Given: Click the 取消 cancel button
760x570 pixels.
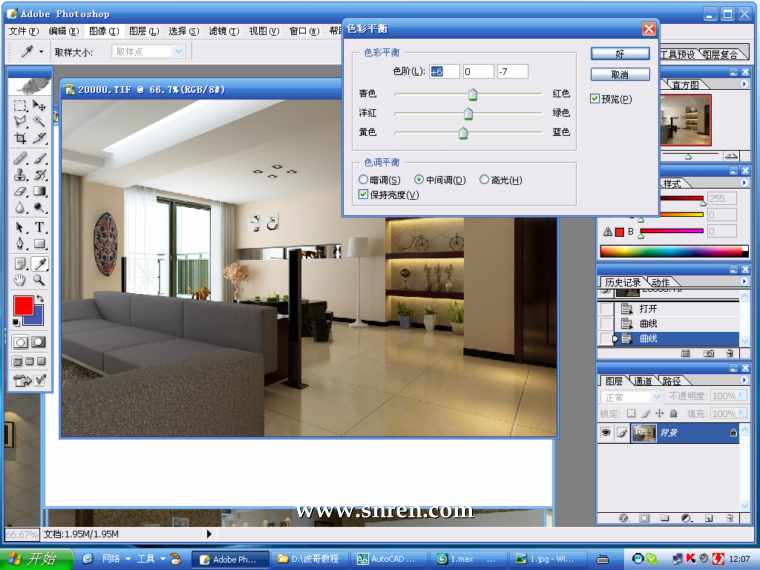Looking at the screenshot, I should [620, 75].
